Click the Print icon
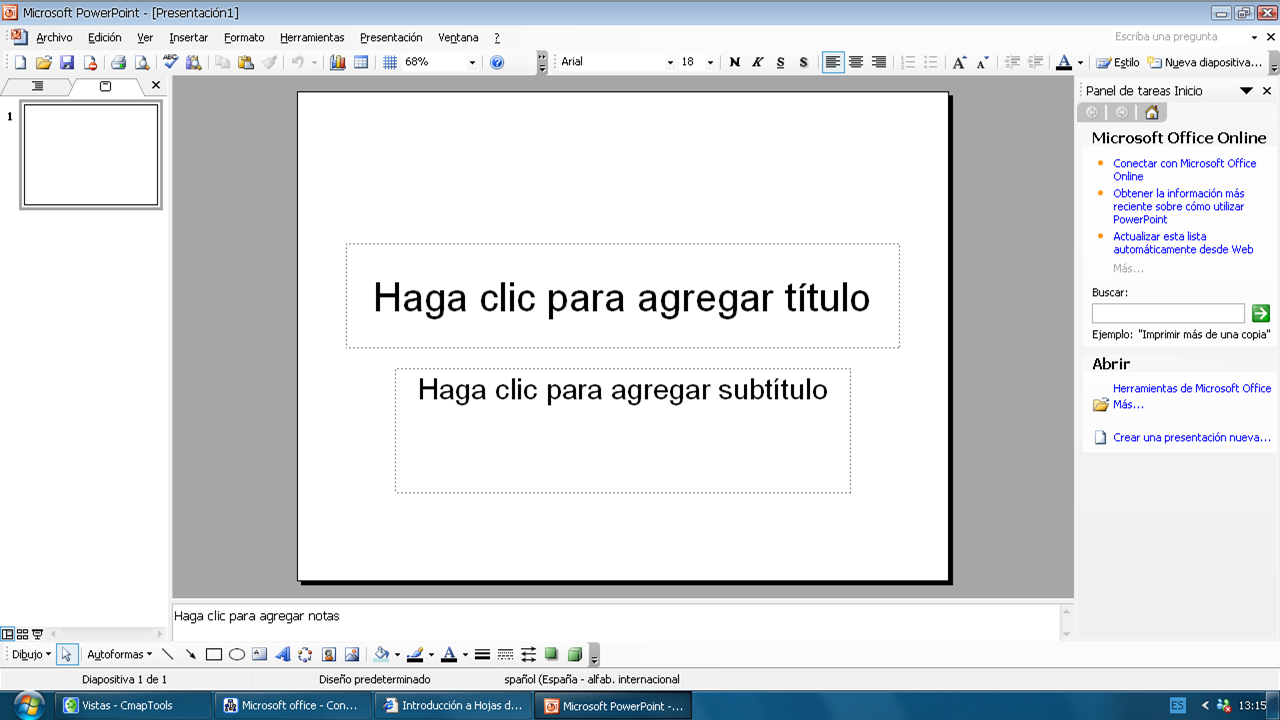This screenshot has width=1280, height=720. click(x=118, y=62)
